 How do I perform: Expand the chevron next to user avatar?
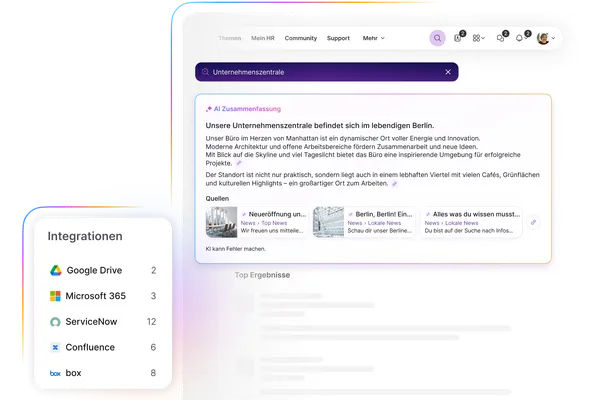click(x=553, y=38)
